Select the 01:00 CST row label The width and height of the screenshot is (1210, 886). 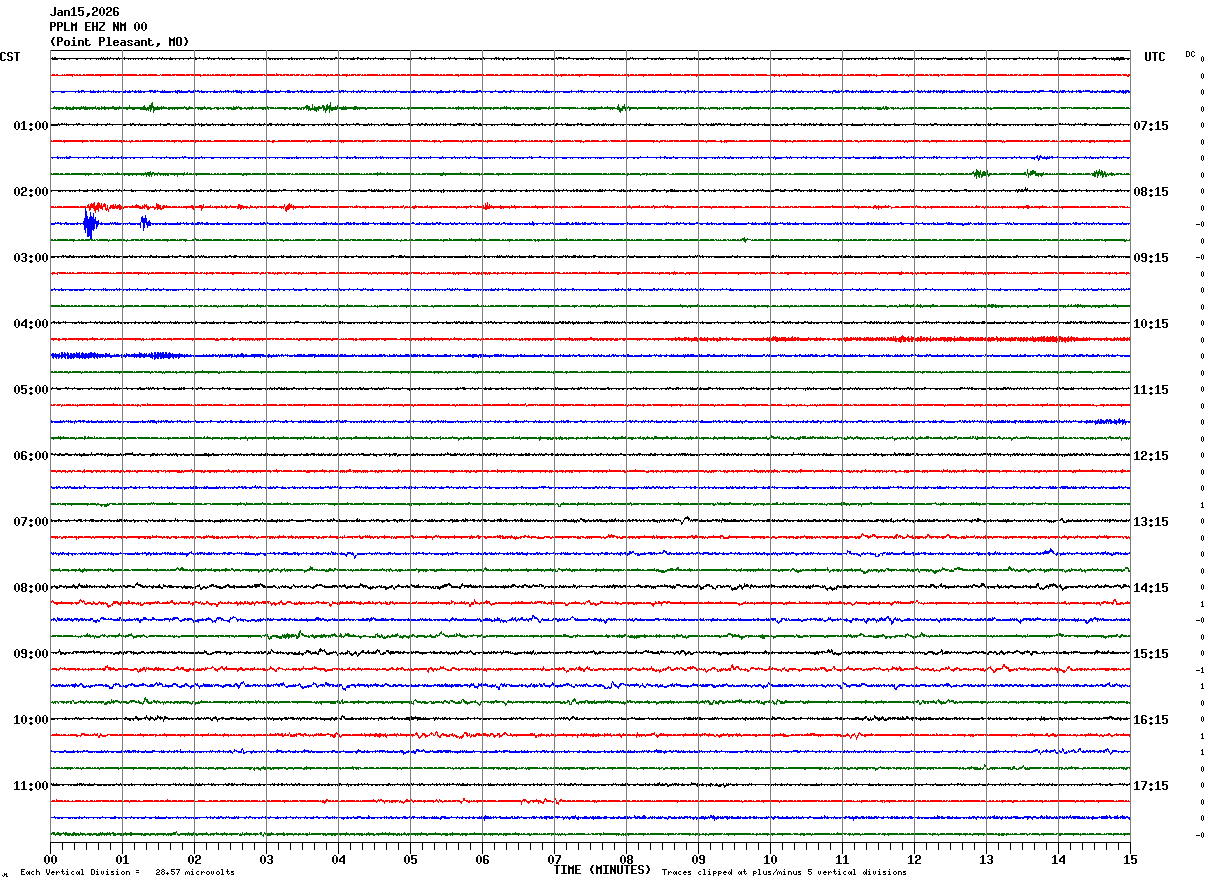coord(31,126)
